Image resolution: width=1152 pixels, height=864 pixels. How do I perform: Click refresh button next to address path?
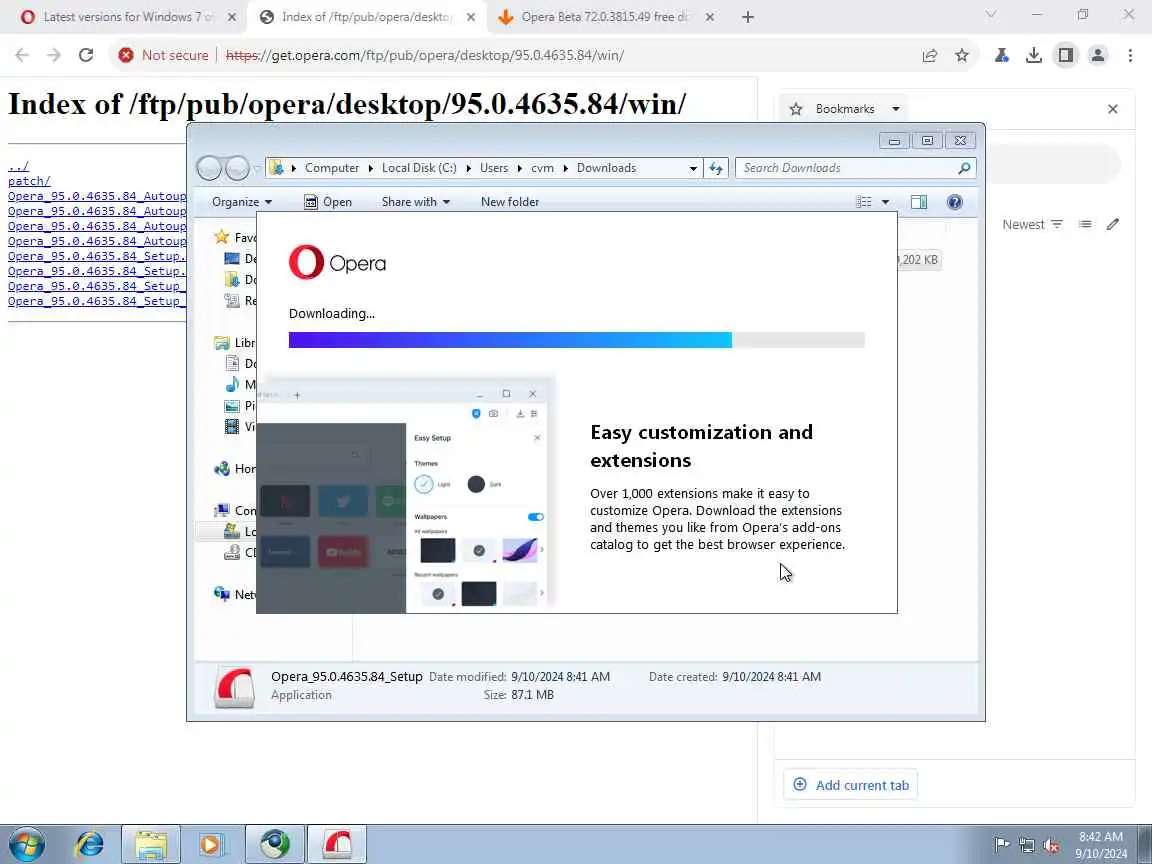click(716, 168)
